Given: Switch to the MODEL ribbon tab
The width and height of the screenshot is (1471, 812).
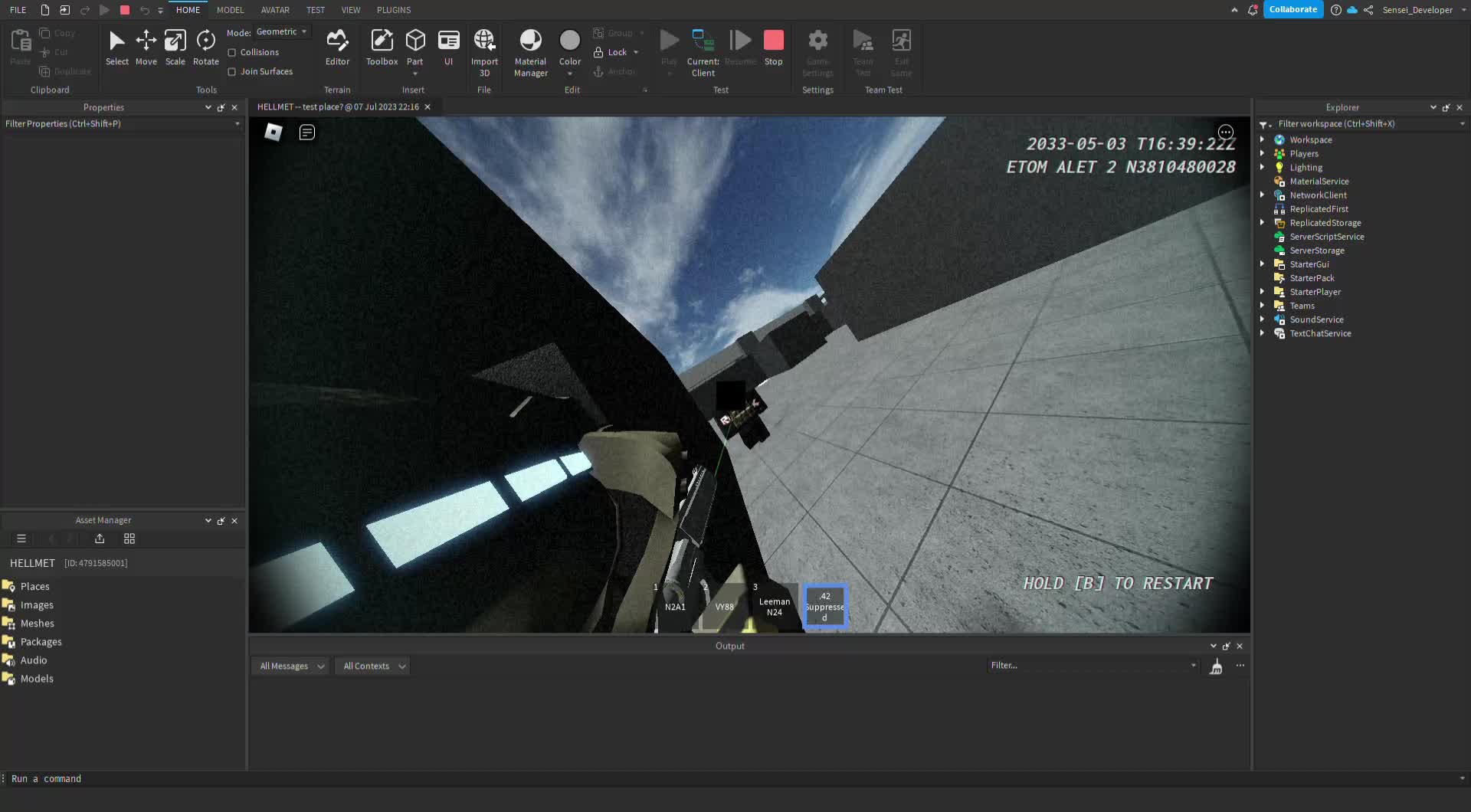Looking at the screenshot, I should 230,10.
